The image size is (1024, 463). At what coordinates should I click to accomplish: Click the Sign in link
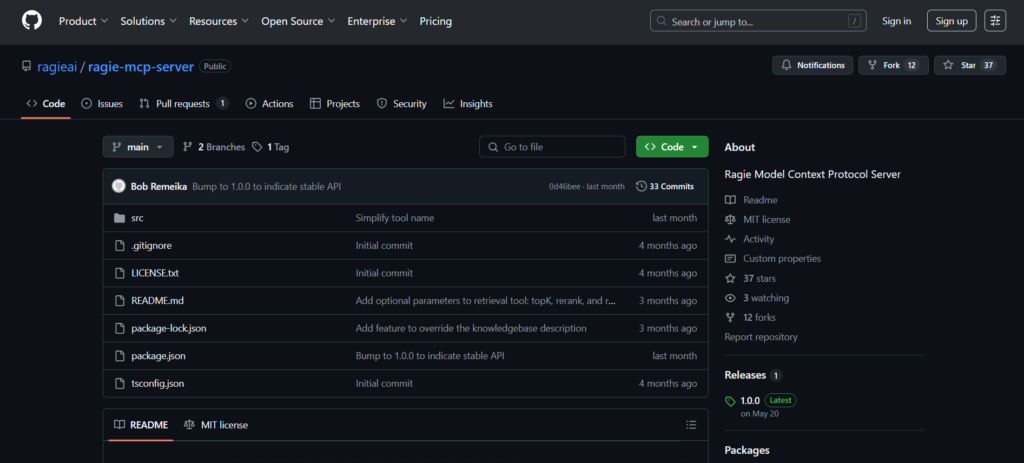point(897,21)
